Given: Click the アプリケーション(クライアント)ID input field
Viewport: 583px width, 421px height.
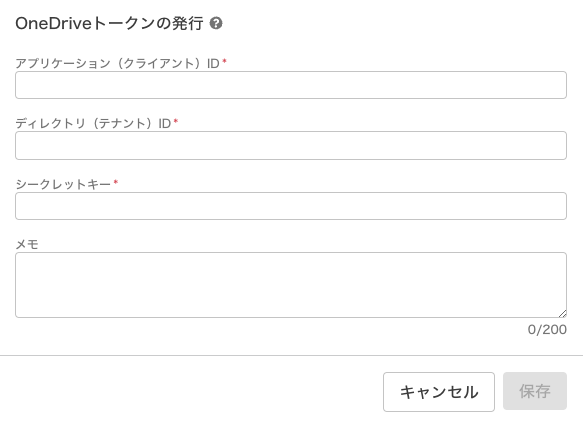Looking at the screenshot, I should 291,85.
